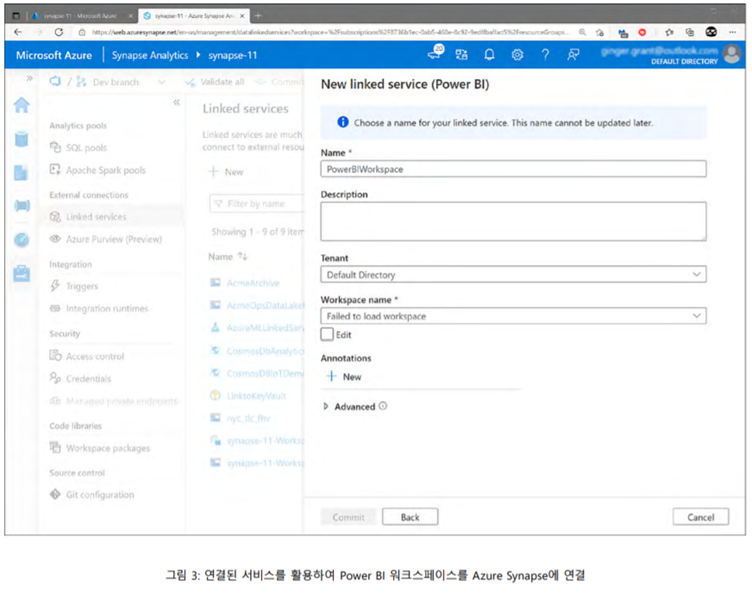752x593 pixels.
Task: Click the directory switcher icon in header
Action: [461, 55]
